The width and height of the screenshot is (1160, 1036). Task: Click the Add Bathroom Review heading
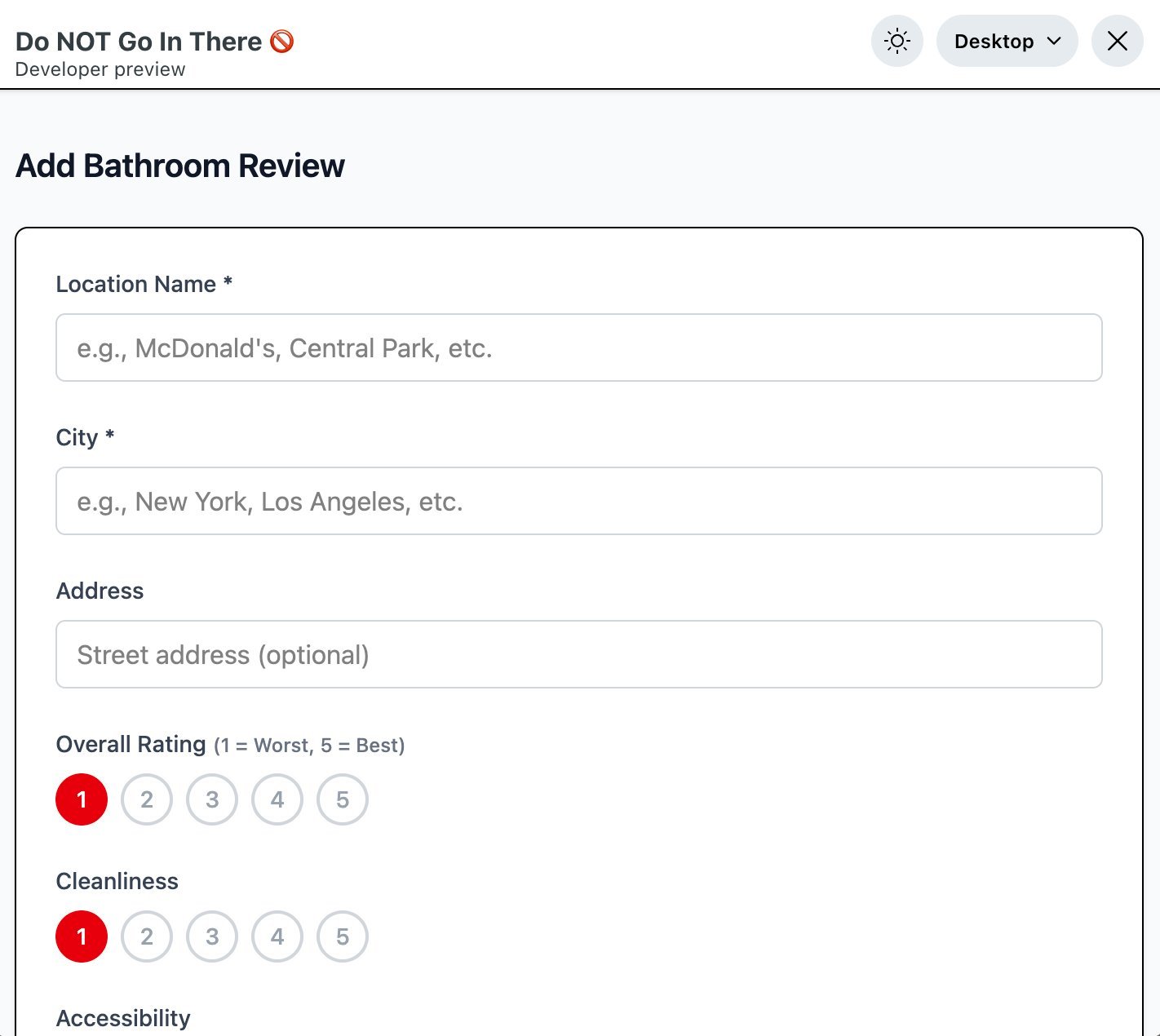pos(180,166)
